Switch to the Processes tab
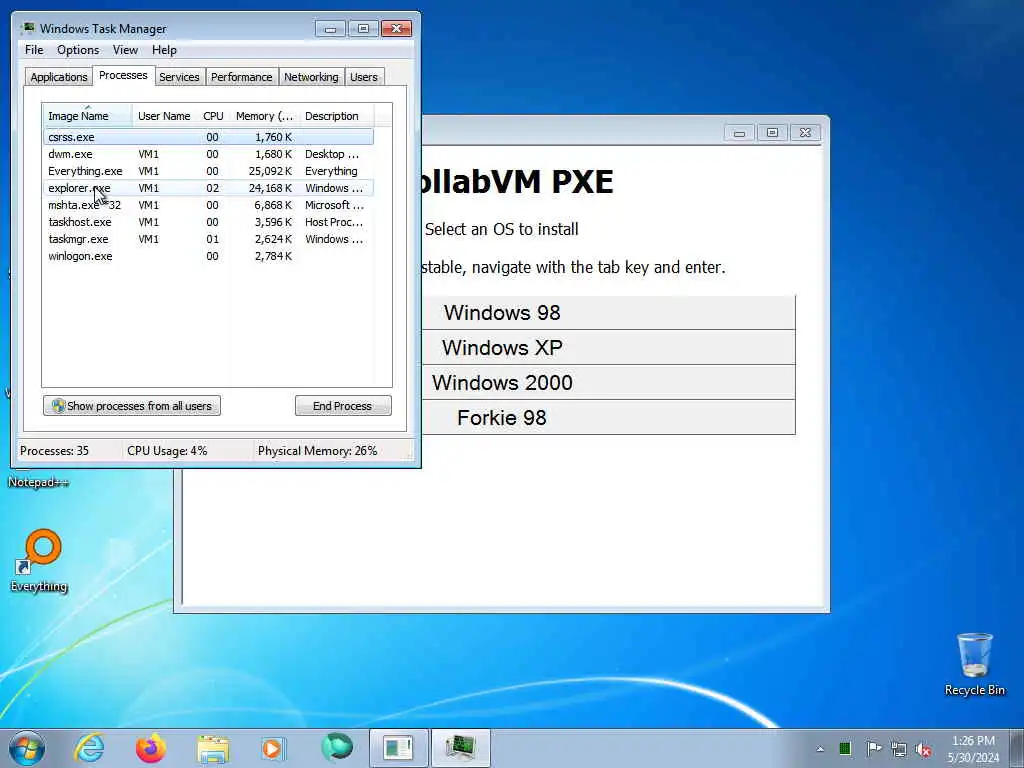This screenshot has width=1024, height=768. coord(123,75)
